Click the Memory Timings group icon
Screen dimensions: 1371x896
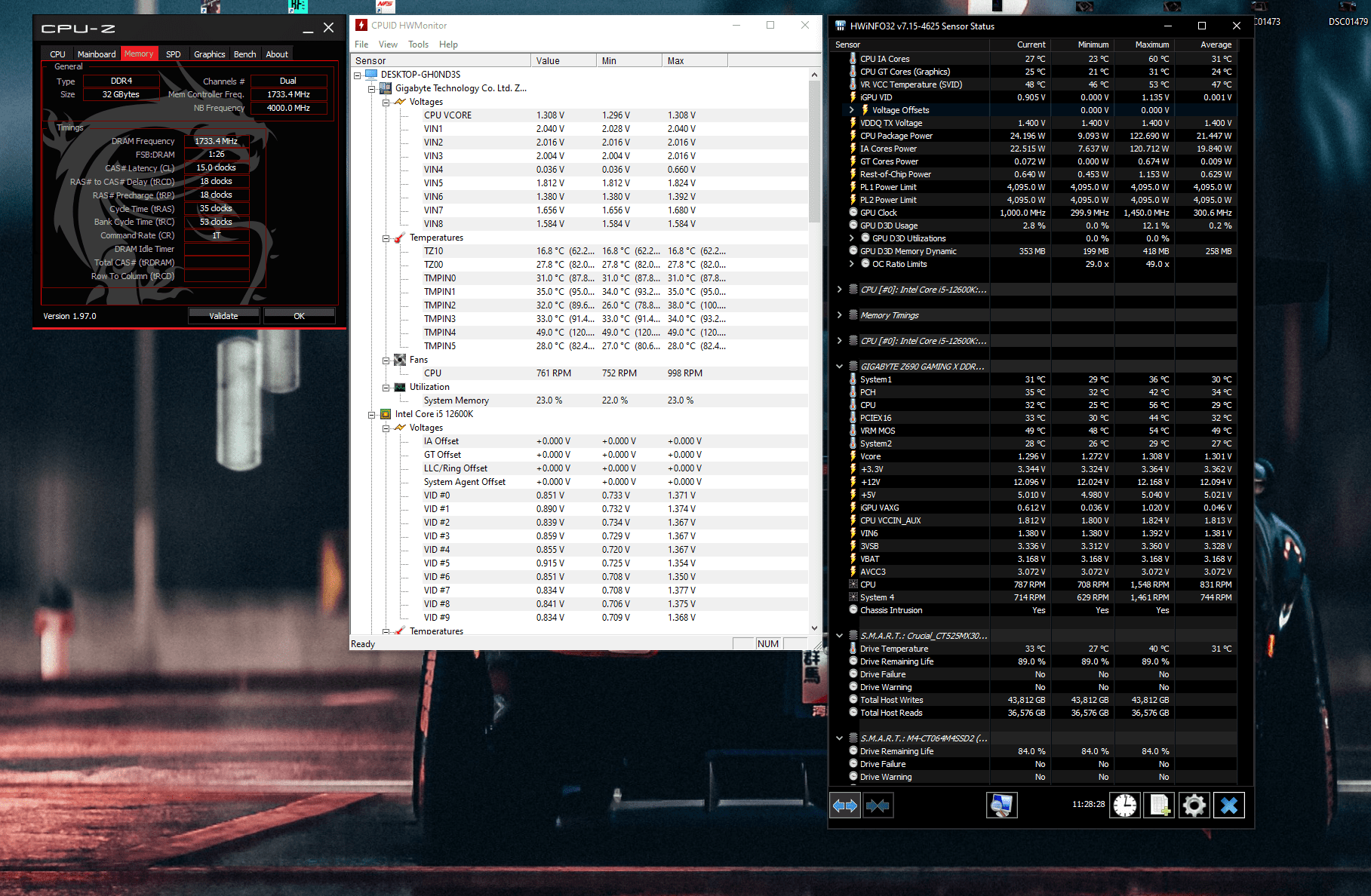(x=853, y=315)
